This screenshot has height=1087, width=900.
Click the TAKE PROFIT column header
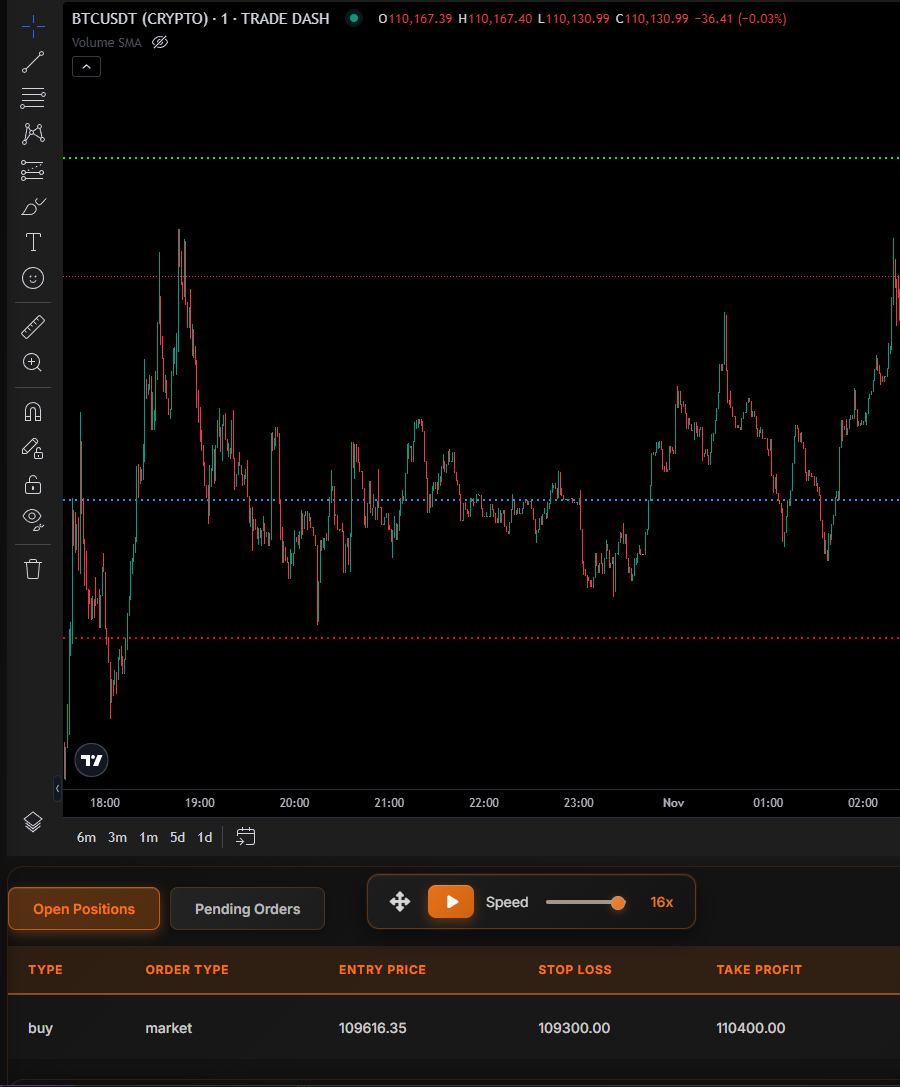[759, 970]
